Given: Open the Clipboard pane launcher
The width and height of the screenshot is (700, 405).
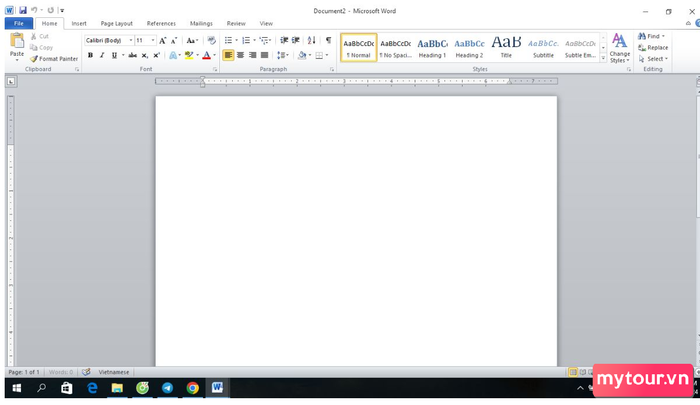Looking at the screenshot, I should click(x=77, y=70).
